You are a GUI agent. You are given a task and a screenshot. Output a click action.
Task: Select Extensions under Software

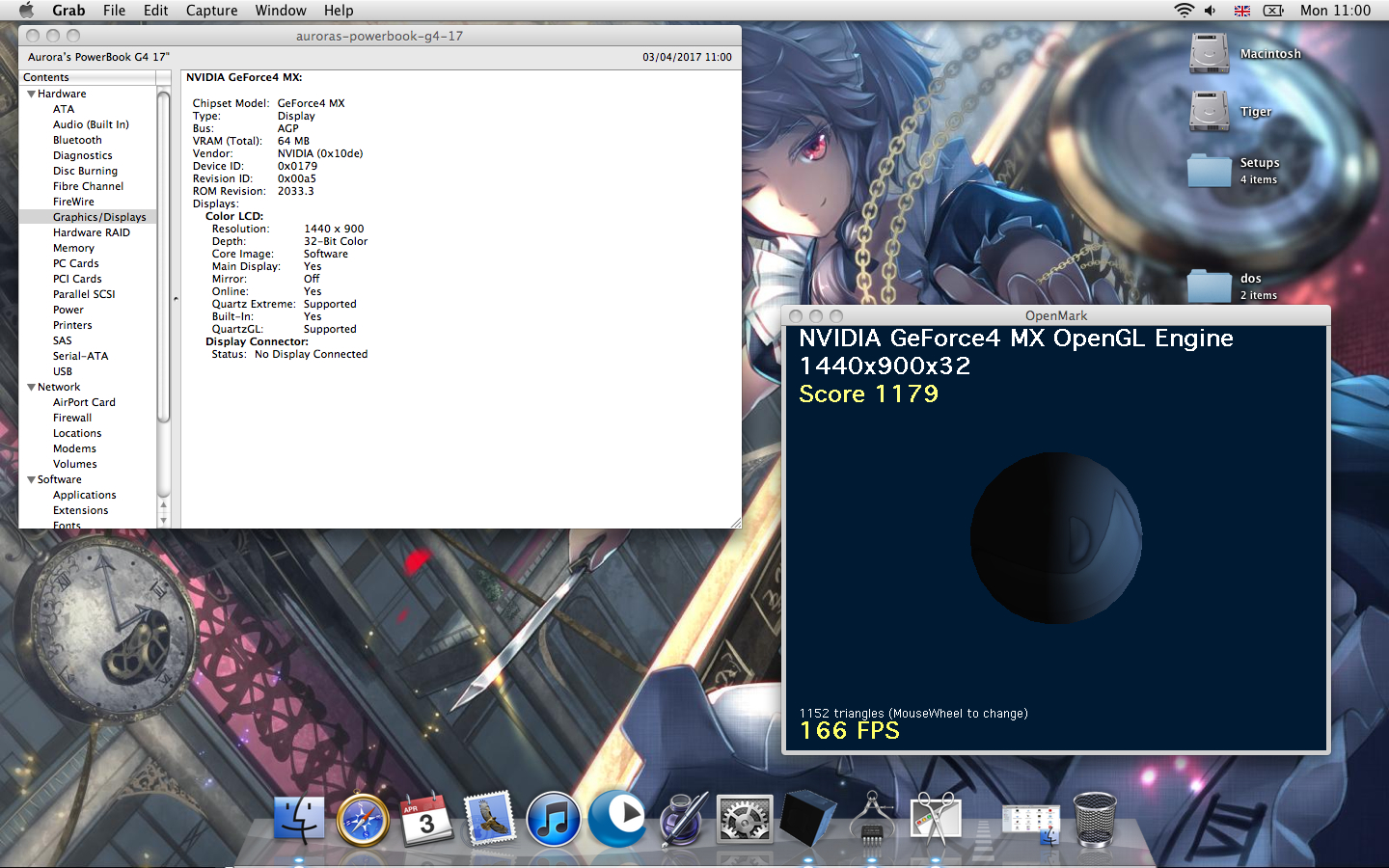point(80,510)
